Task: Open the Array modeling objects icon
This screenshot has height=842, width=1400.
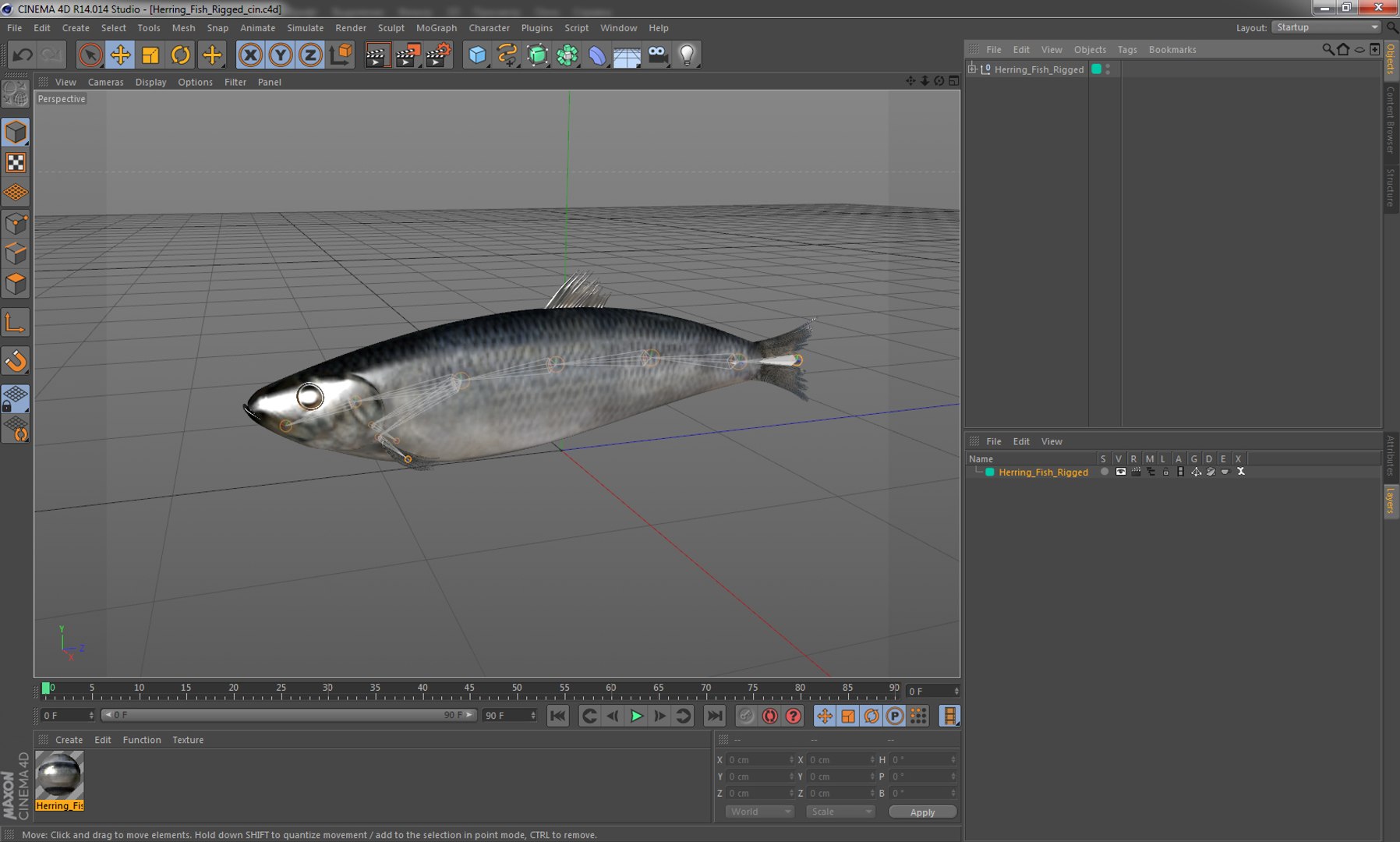Action: pos(567,55)
